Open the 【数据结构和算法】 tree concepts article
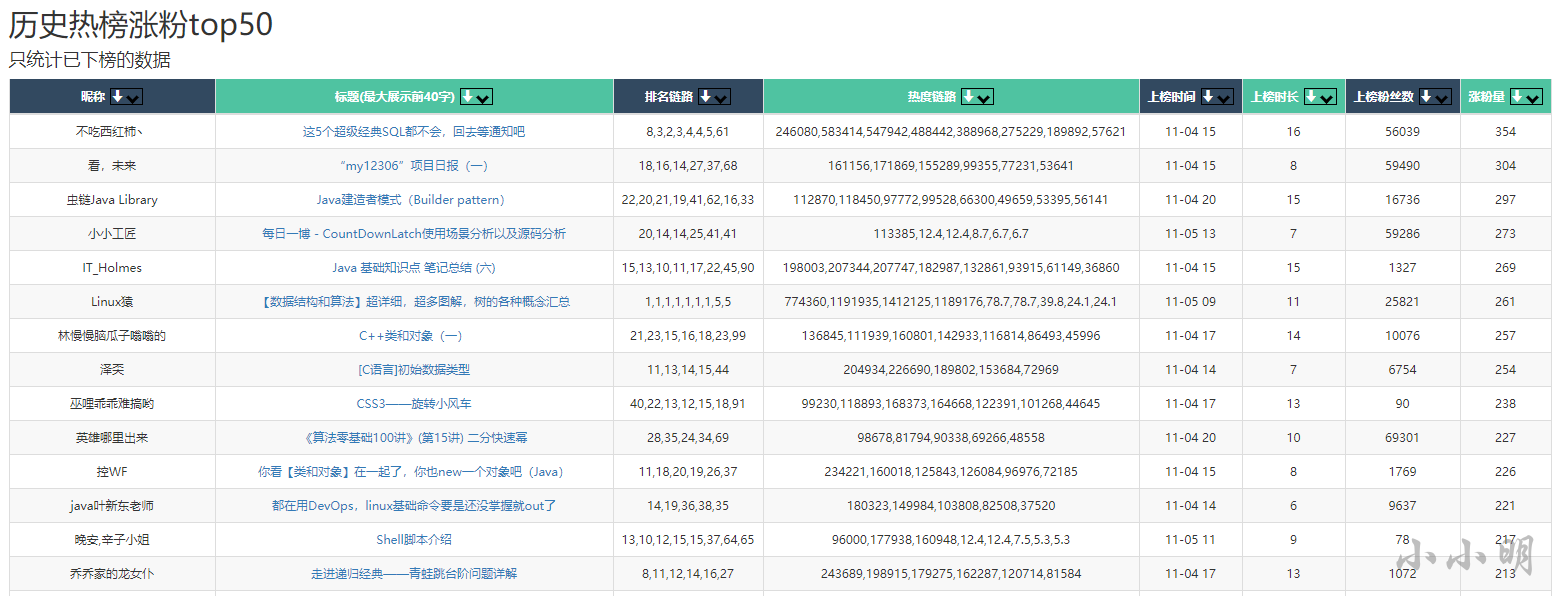The width and height of the screenshot is (1554, 596). (x=414, y=302)
